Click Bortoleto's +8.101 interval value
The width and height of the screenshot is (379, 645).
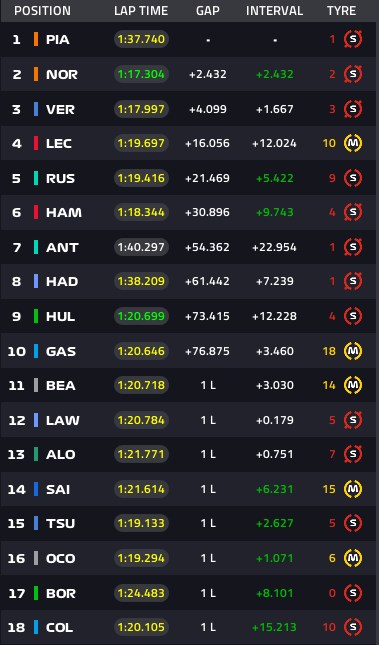tap(274, 593)
